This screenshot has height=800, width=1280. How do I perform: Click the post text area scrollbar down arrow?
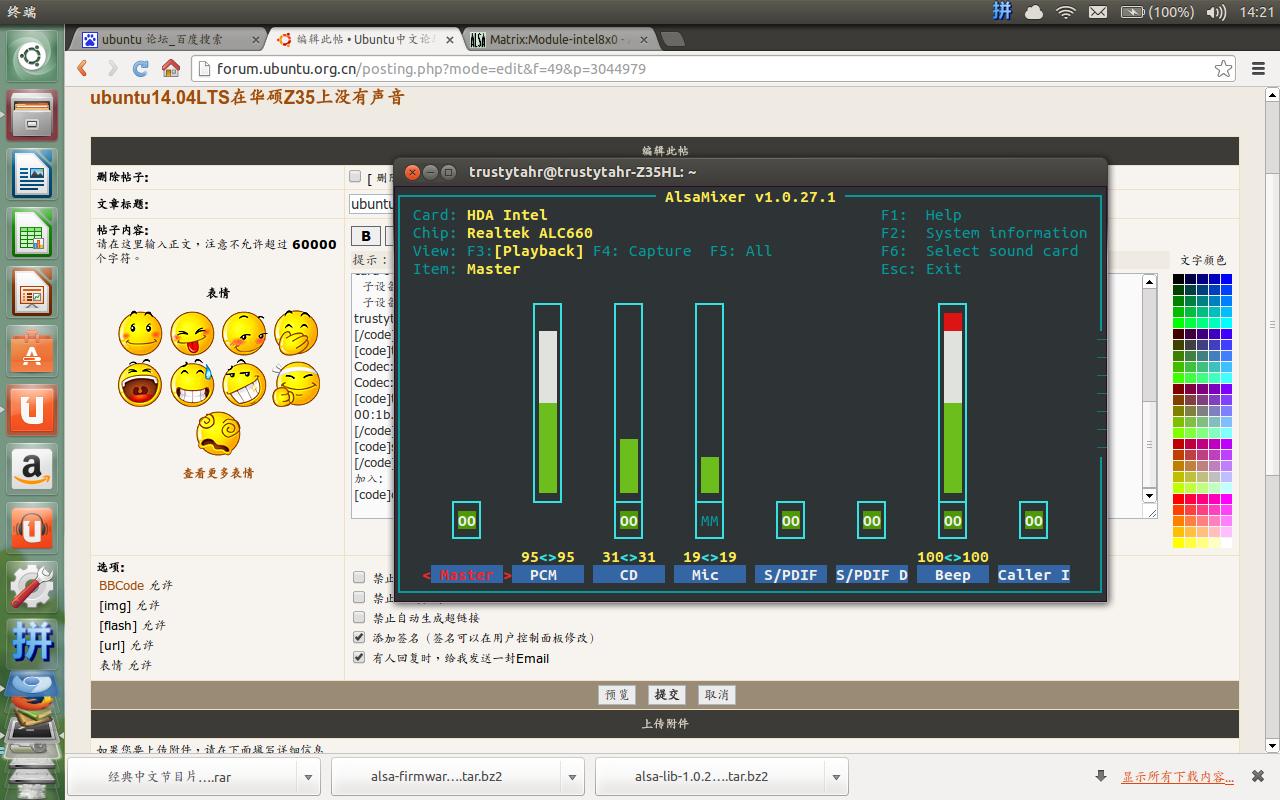pyautogui.click(x=1150, y=496)
